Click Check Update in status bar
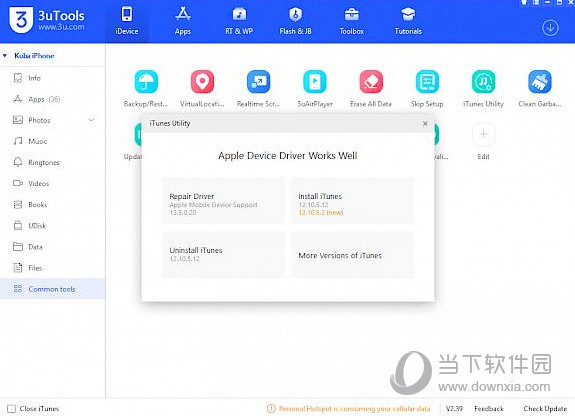Image resolution: width=575 pixels, height=416 pixels. [x=545, y=408]
